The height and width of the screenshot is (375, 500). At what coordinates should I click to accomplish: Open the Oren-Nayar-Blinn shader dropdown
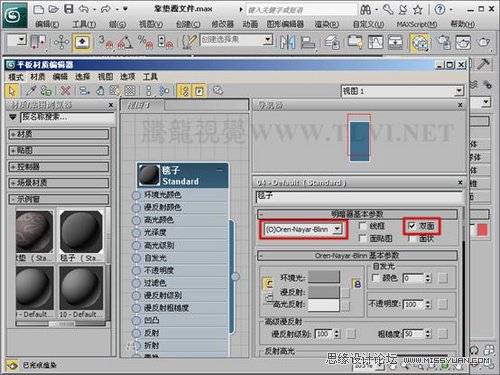click(x=338, y=229)
